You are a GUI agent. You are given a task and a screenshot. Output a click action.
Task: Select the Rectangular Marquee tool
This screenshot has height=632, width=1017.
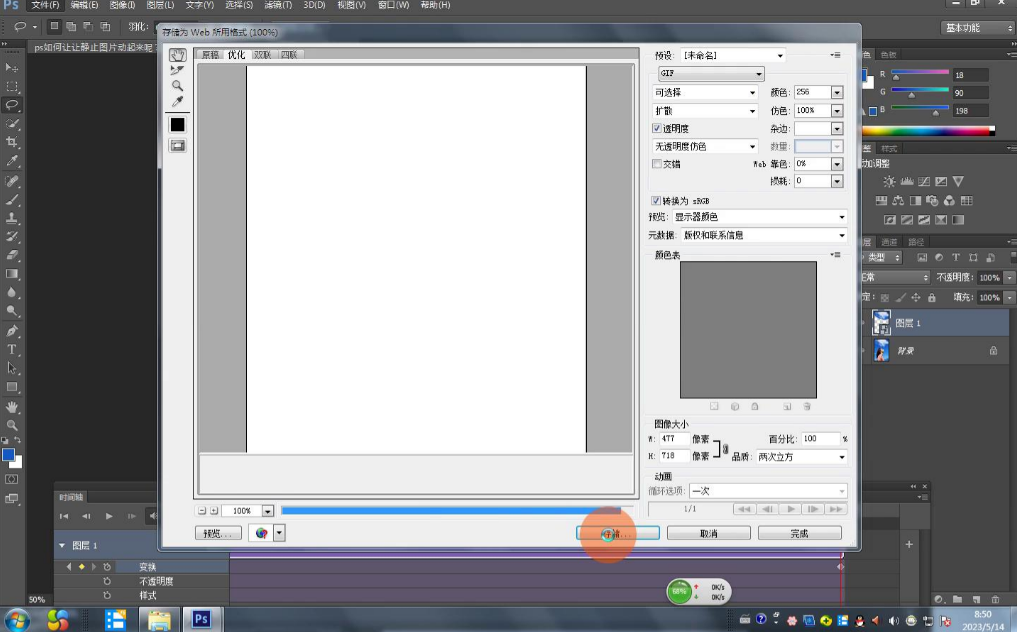pos(12,86)
